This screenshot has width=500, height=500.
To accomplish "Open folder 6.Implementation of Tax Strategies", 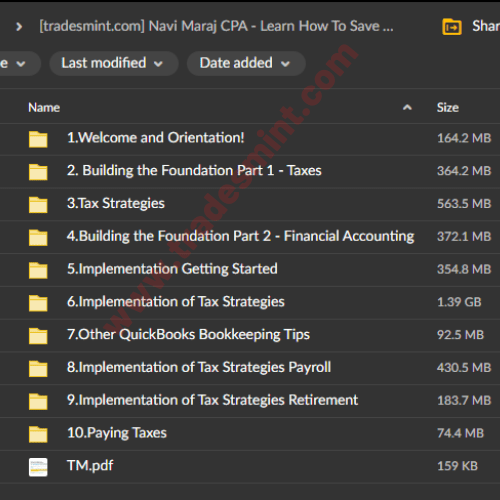I will [176, 302].
